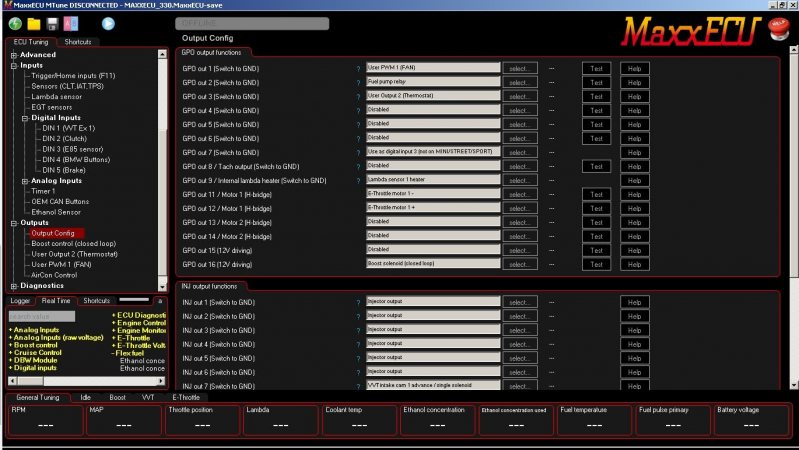
Task: Collapse the Digital Inputs tree node
Action: [25, 118]
